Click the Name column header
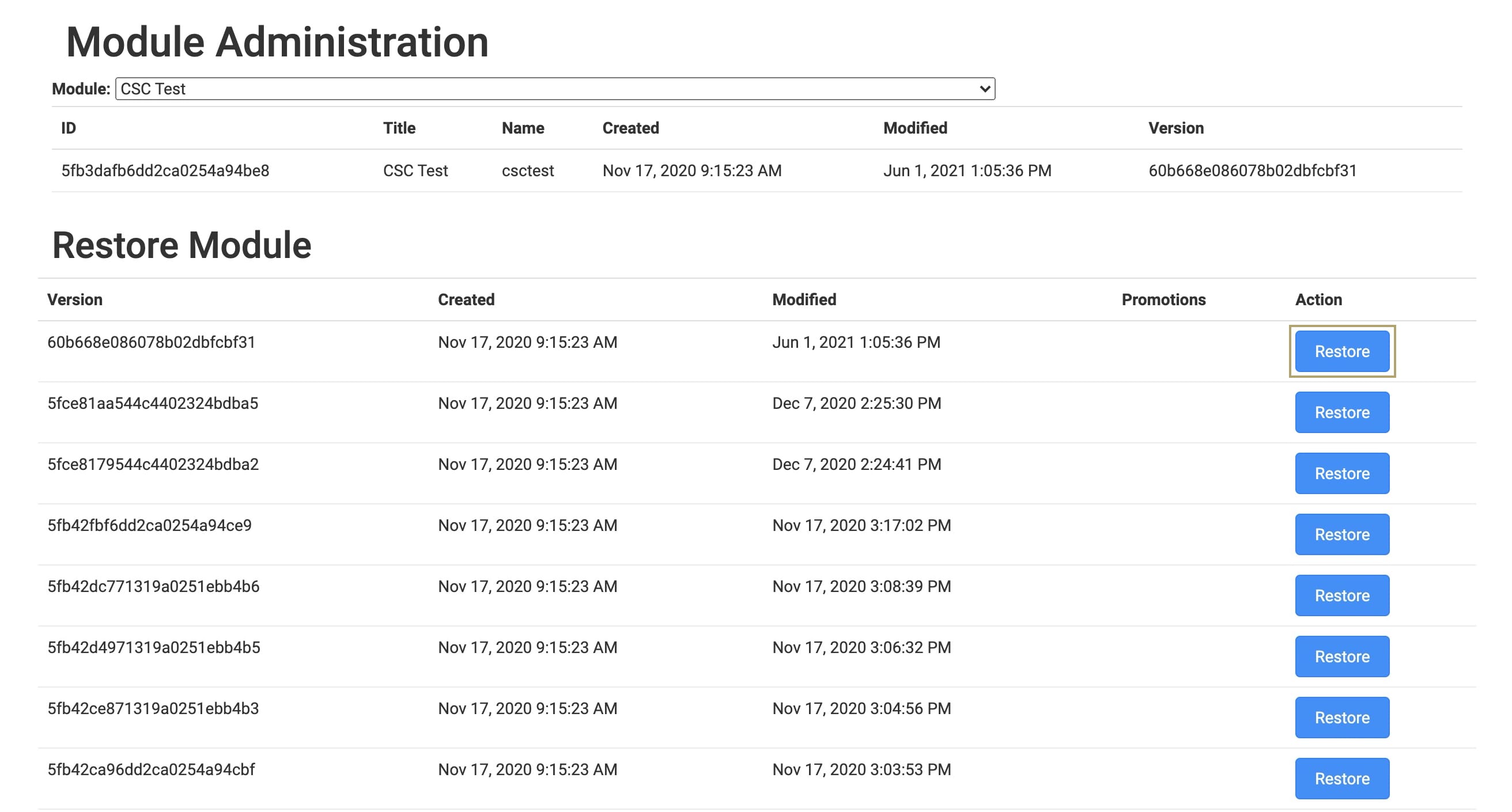 tap(523, 128)
